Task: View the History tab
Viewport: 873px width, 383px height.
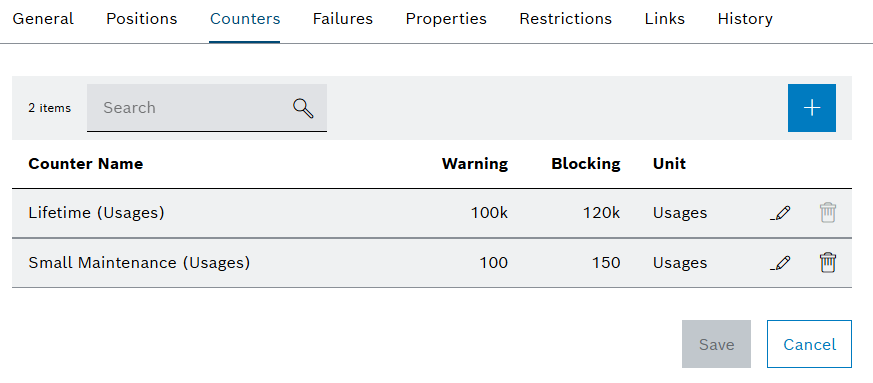Action: tap(745, 19)
